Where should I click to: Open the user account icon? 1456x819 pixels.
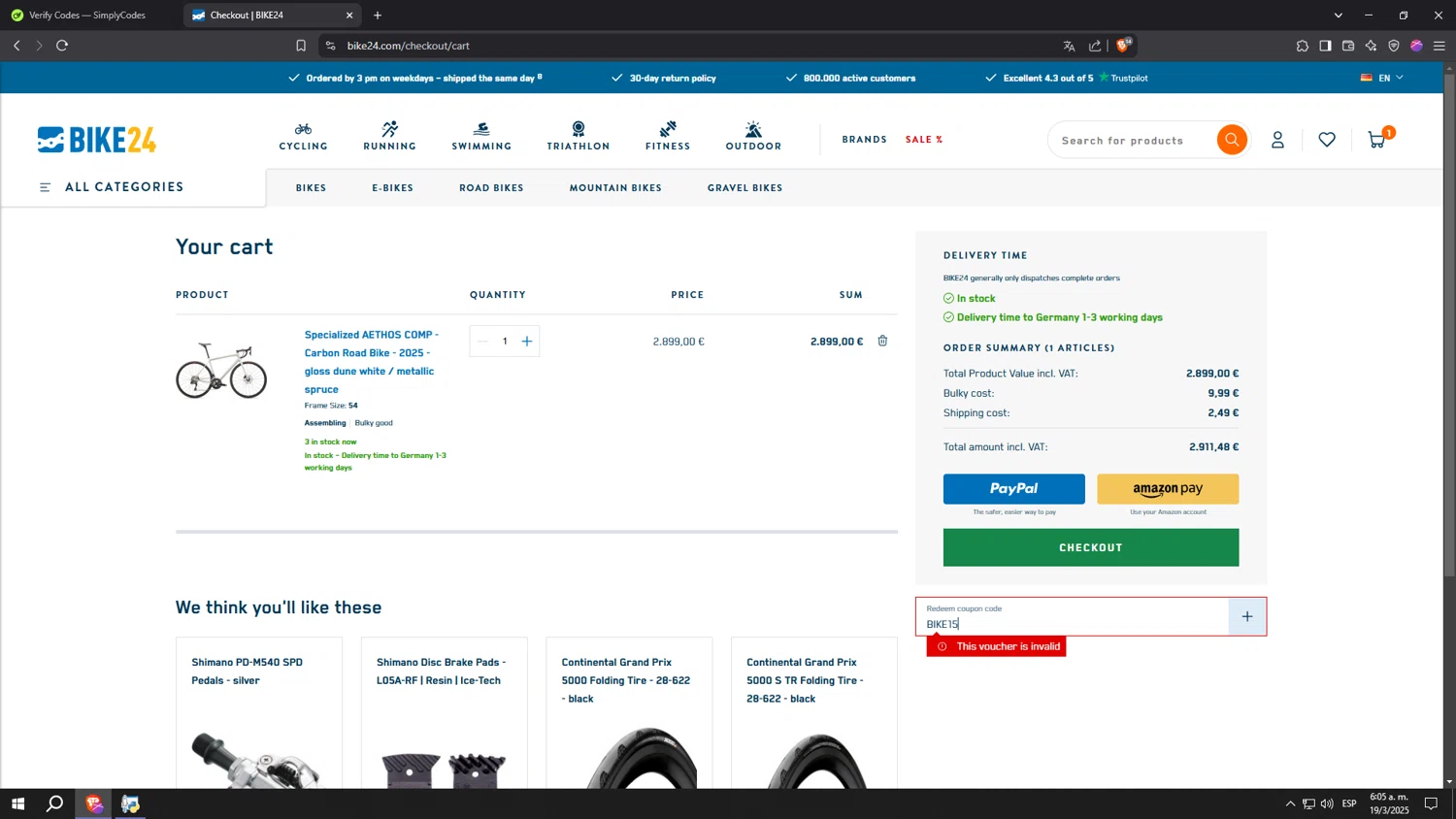pyautogui.click(x=1277, y=140)
